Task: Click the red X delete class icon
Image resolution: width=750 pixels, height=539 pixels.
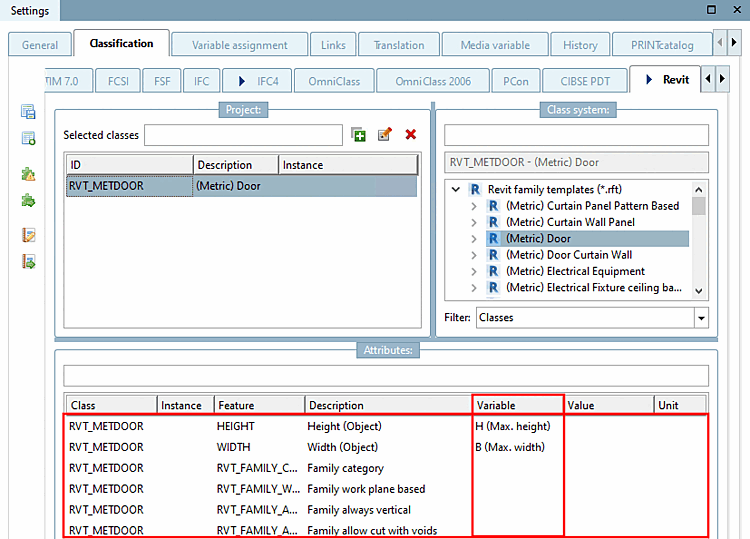Action: 410,135
